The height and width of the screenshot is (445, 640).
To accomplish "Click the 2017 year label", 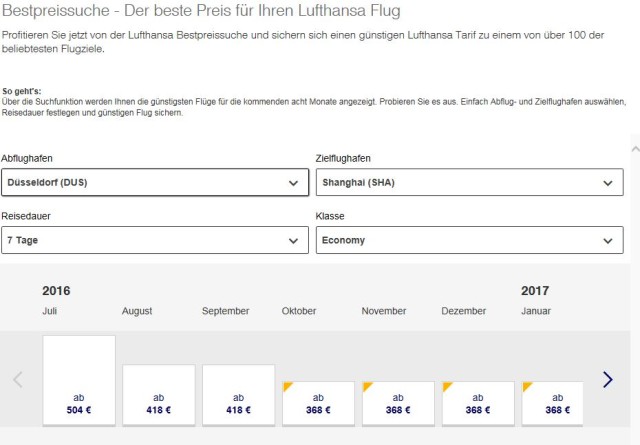I will pyautogui.click(x=535, y=291).
